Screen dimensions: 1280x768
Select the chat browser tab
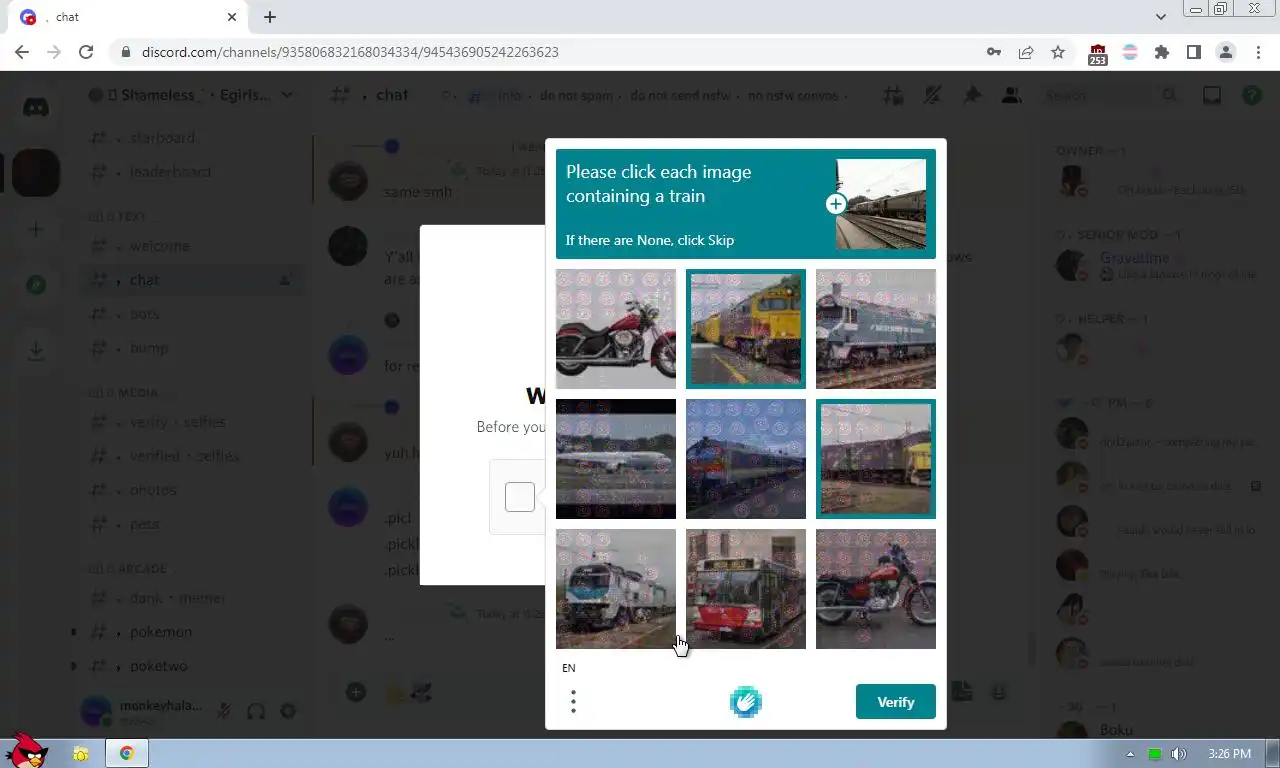point(128,17)
